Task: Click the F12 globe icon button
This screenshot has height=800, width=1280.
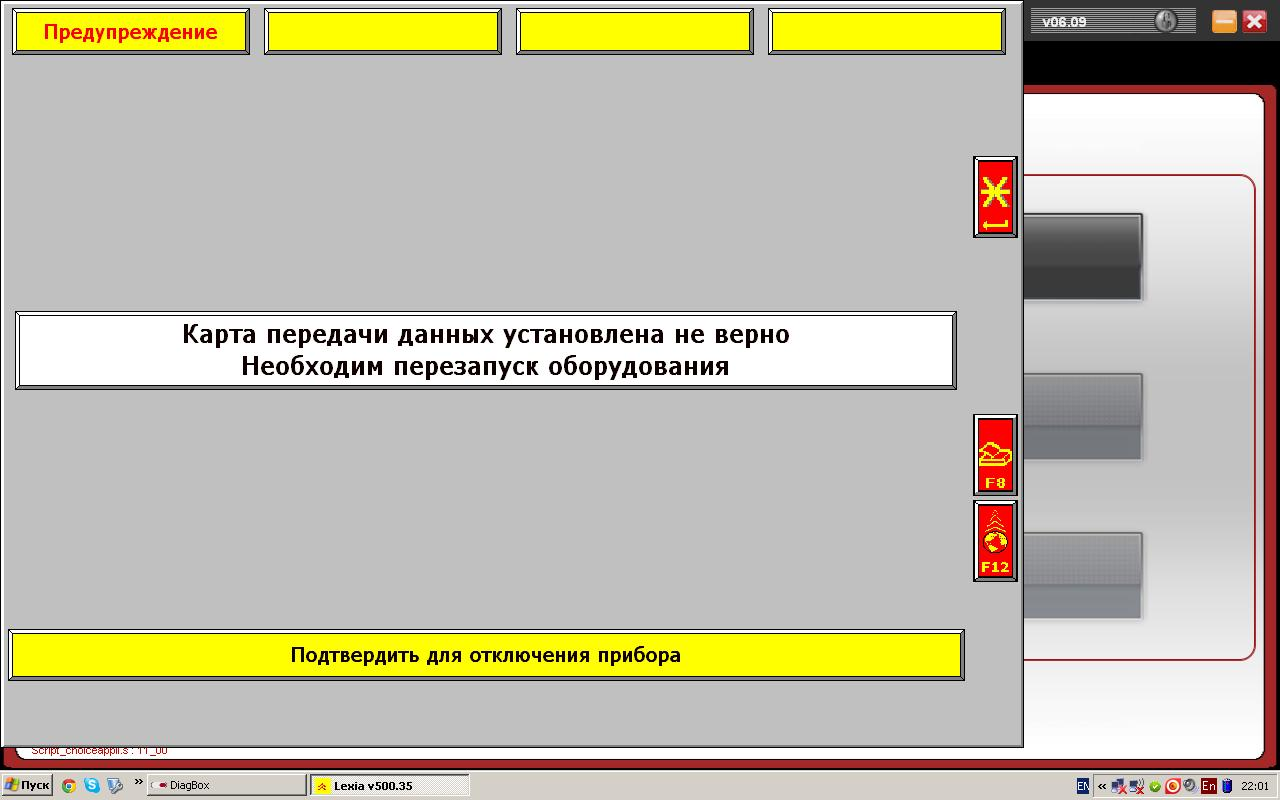Action: coord(995,541)
